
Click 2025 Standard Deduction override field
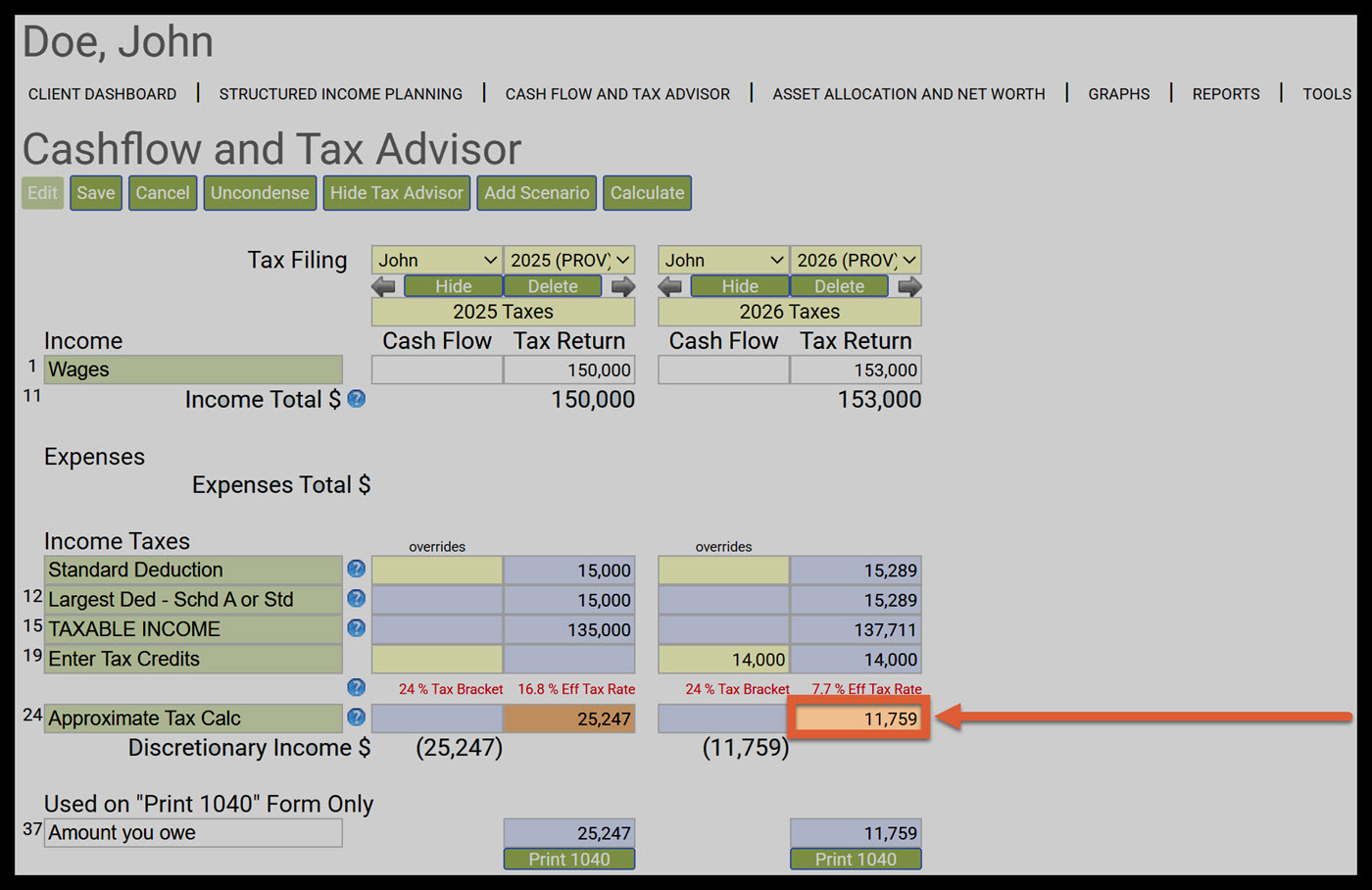(x=437, y=569)
